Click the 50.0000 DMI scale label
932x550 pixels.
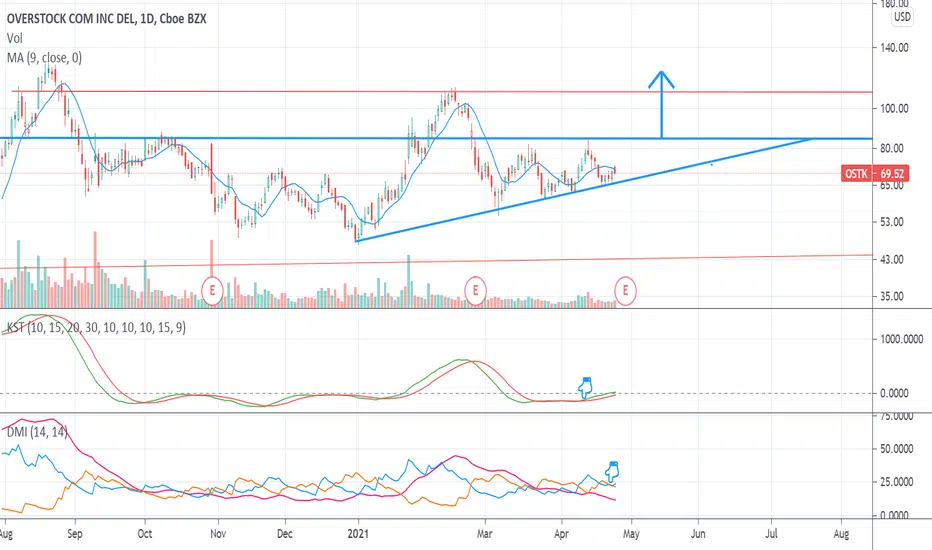point(896,449)
